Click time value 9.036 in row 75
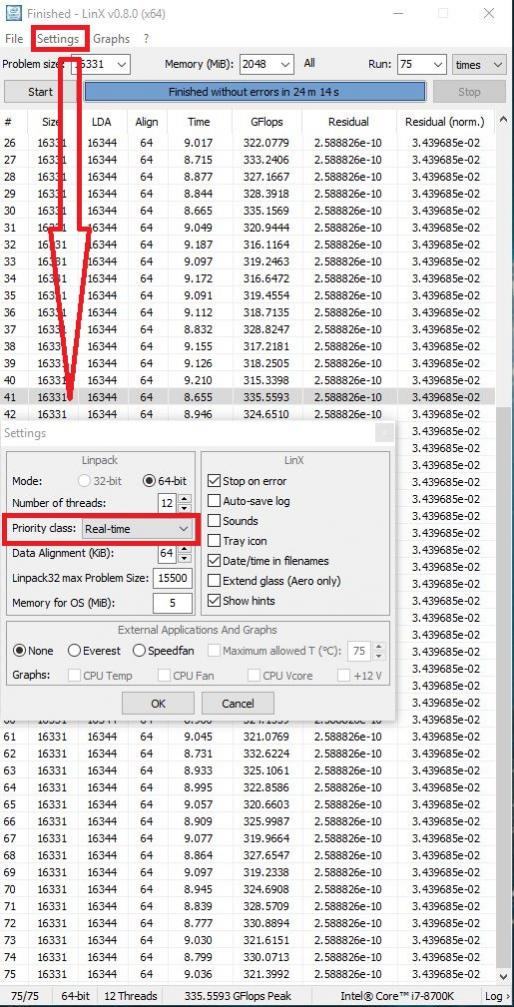The image size is (514, 1007). click(x=199, y=974)
